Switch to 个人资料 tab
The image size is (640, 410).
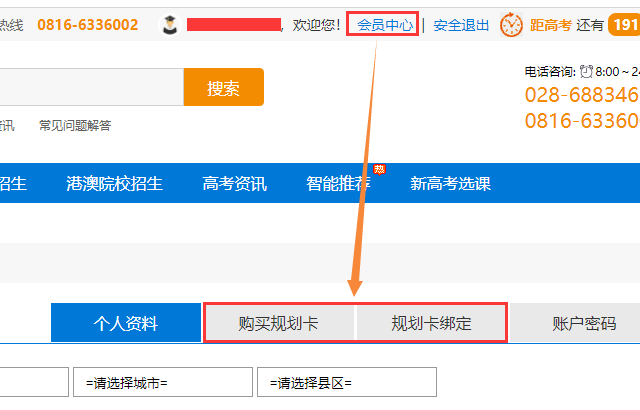pos(126,323)
